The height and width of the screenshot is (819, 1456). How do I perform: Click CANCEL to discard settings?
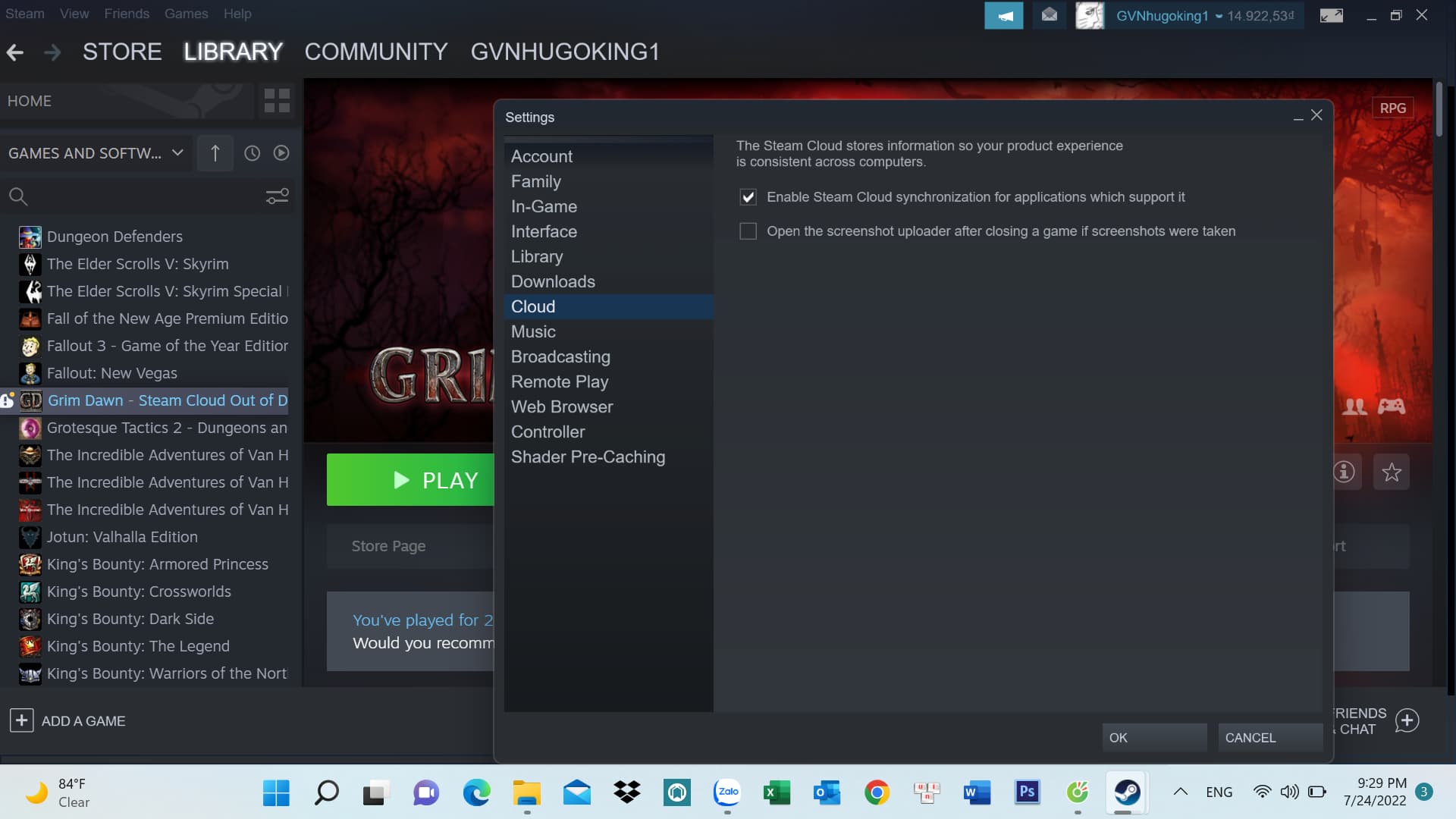pyautogui.click(x=1250, y=738)
